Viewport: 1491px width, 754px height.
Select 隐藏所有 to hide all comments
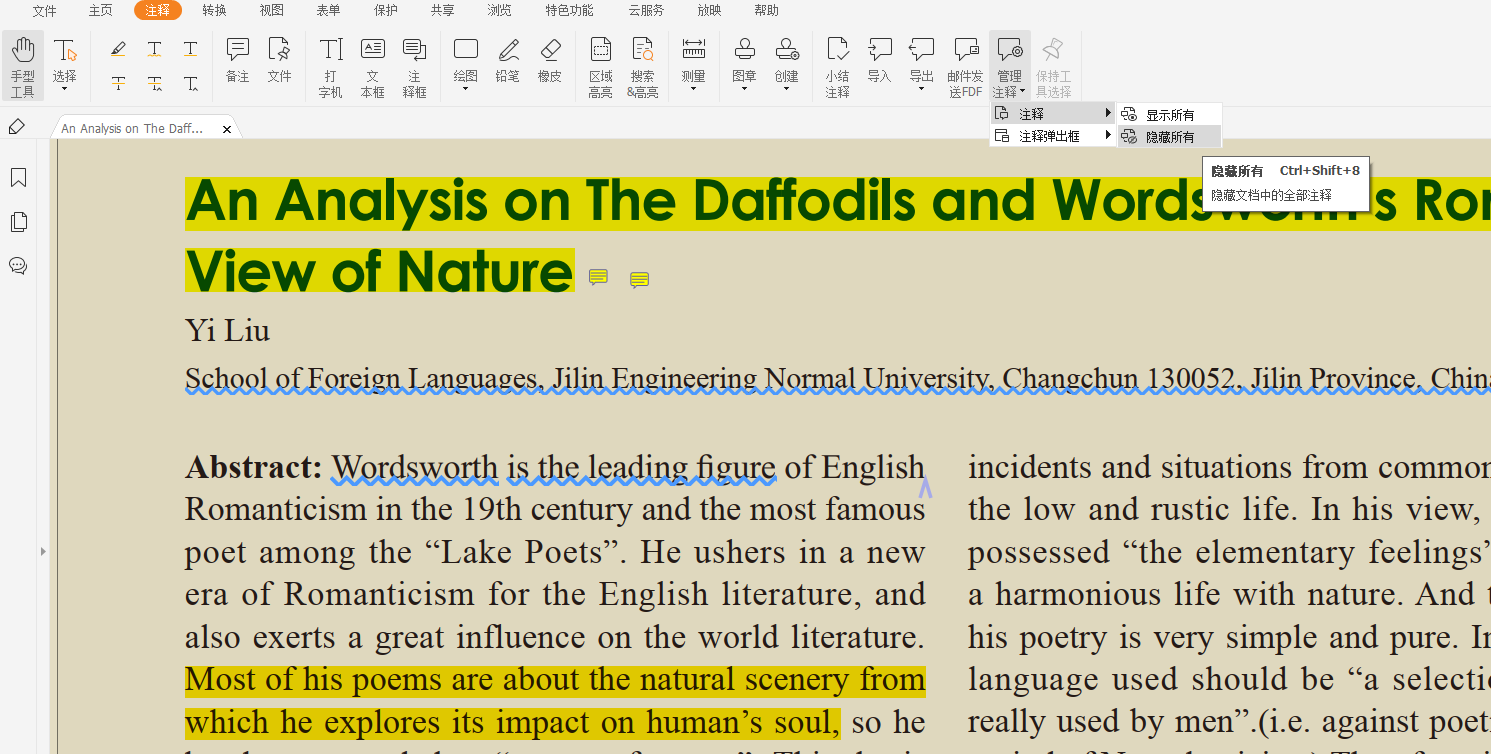(x=1169, y=137)
